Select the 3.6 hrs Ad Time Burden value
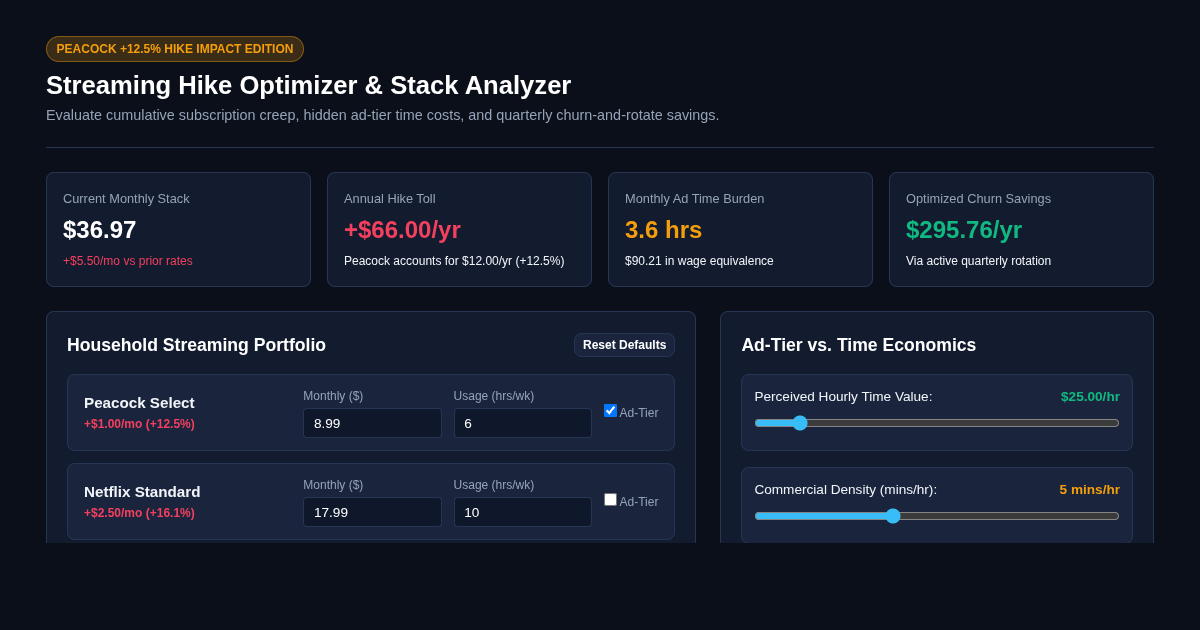1200x630 pixels. pyautogui.click(x=663, y=230)
